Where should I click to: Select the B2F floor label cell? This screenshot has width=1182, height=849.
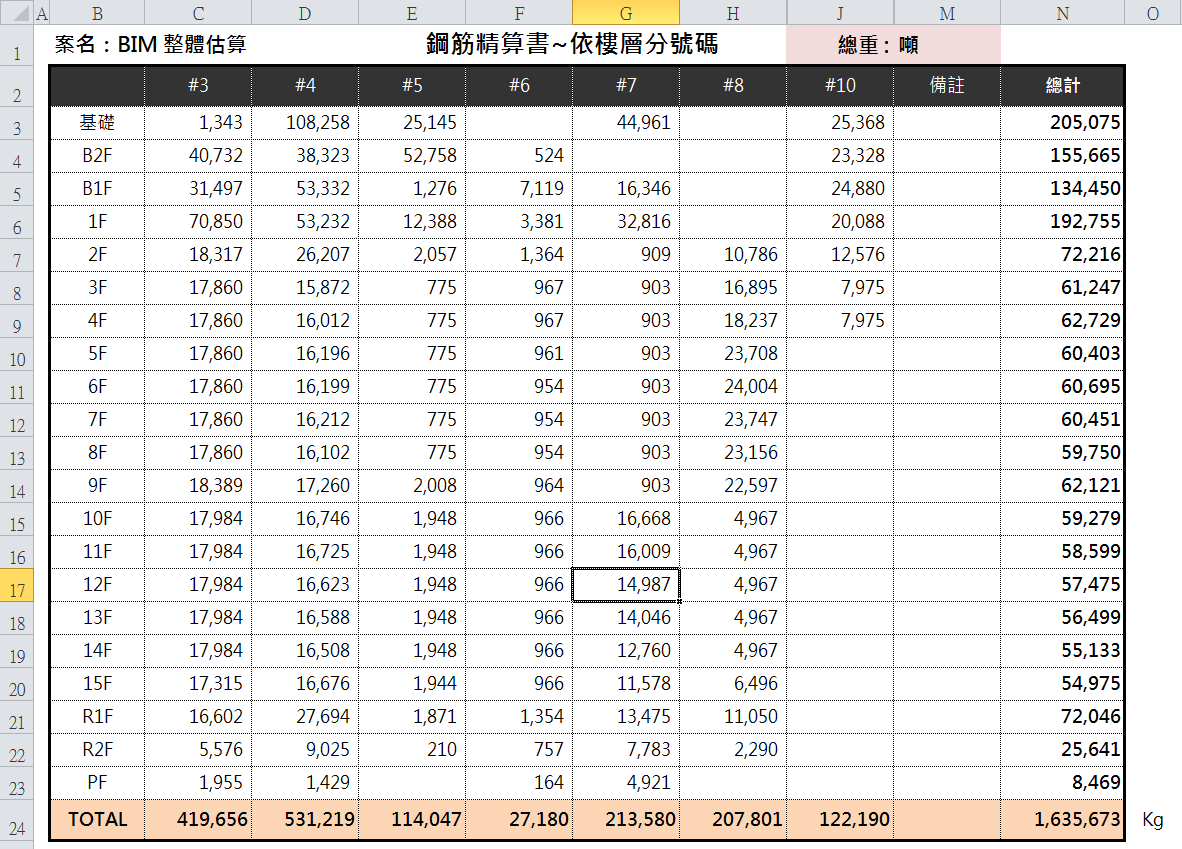point(95,154)
